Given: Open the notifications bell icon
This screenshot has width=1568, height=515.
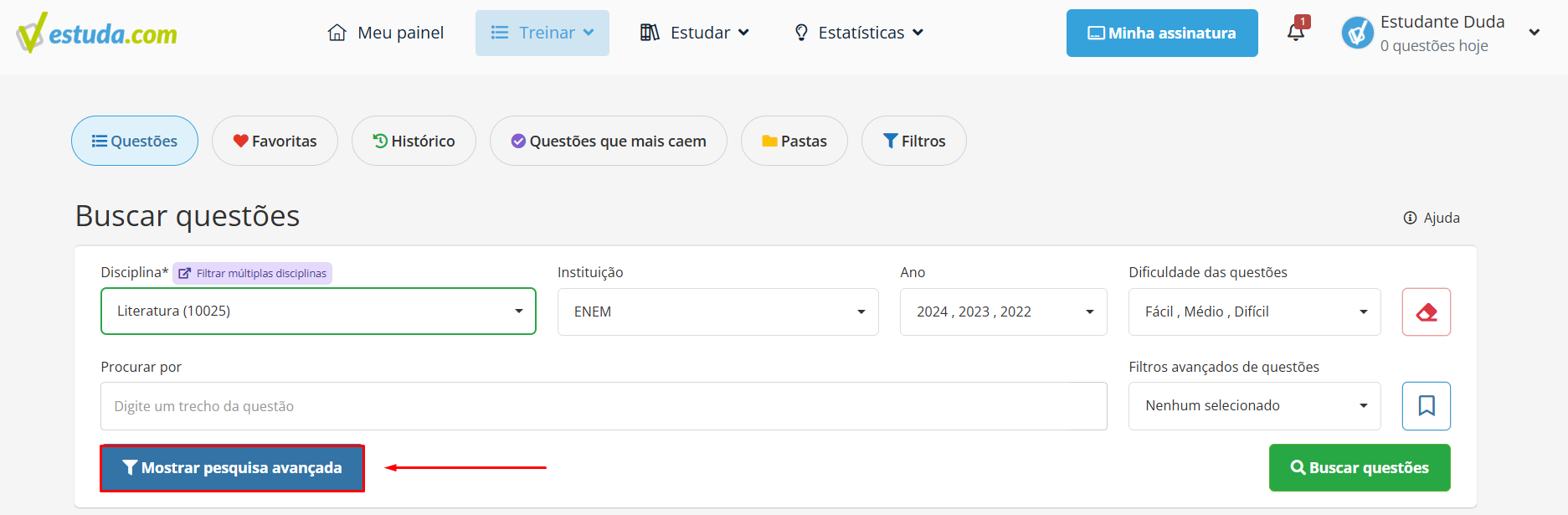Looking at the screenshot, I should click(1296, 33).
